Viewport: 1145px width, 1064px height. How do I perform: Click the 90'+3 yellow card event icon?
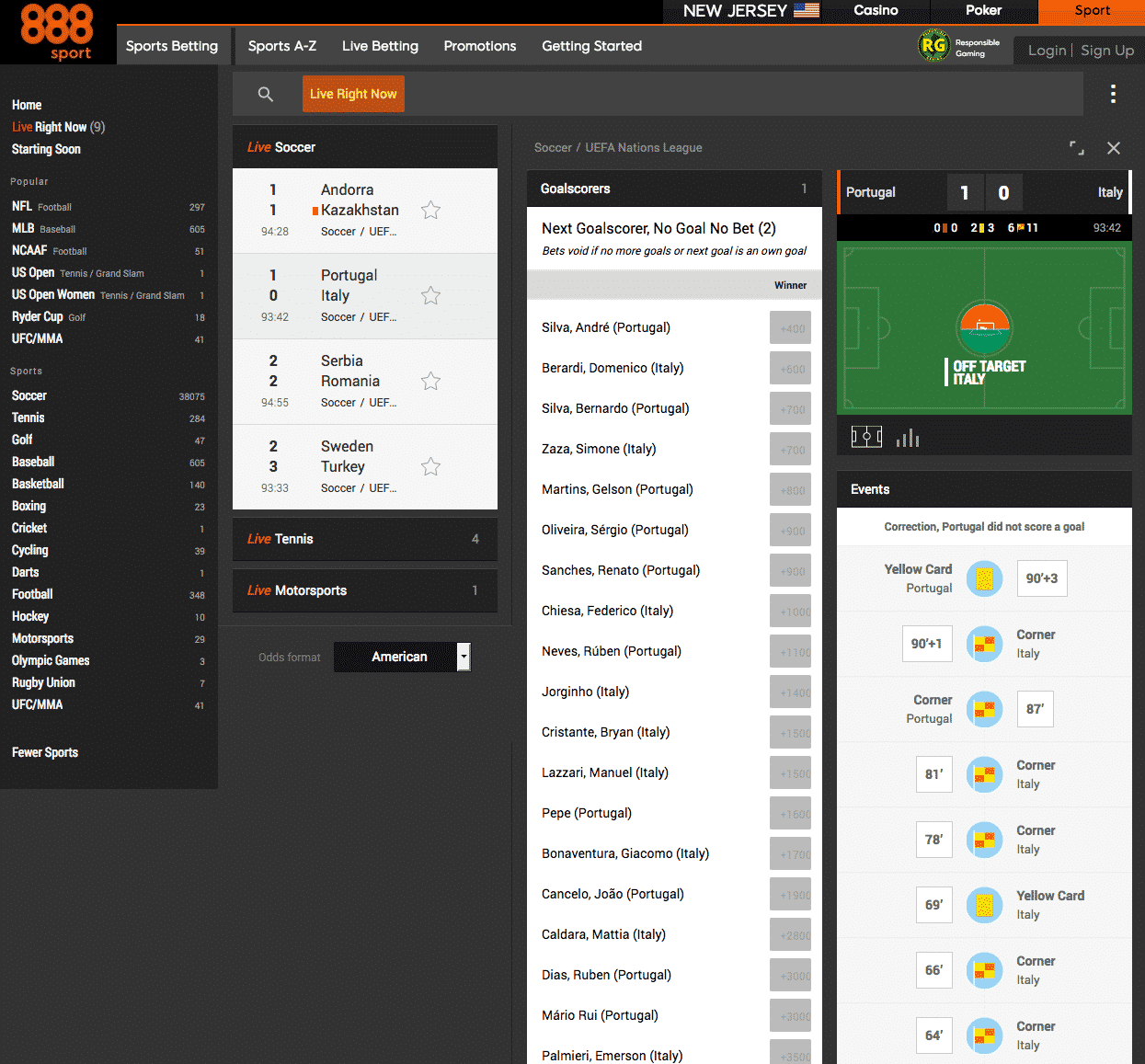click(985, 578)
